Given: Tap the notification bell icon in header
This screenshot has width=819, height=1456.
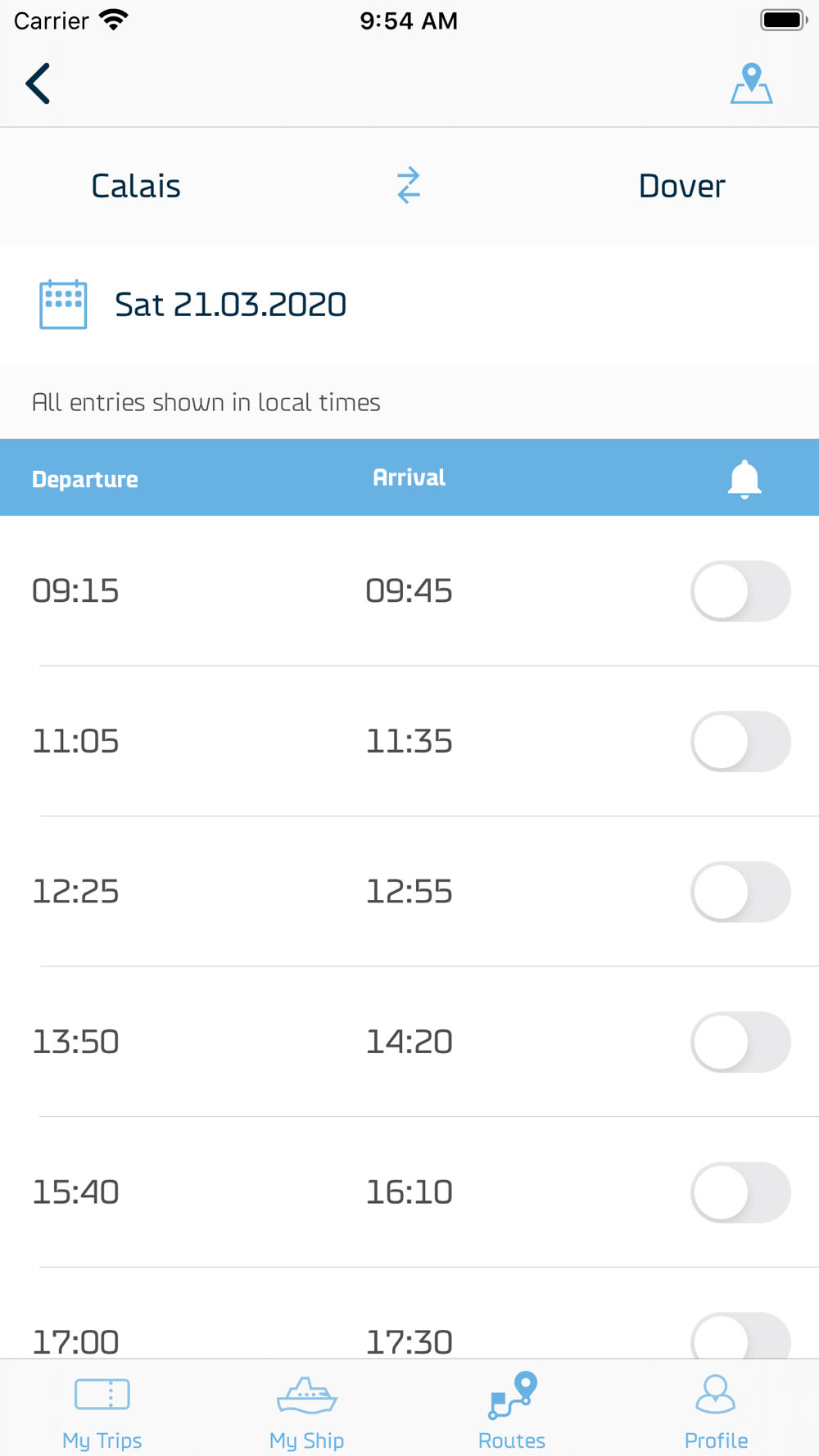Looking at the screenshot, I should pos(744,479).
